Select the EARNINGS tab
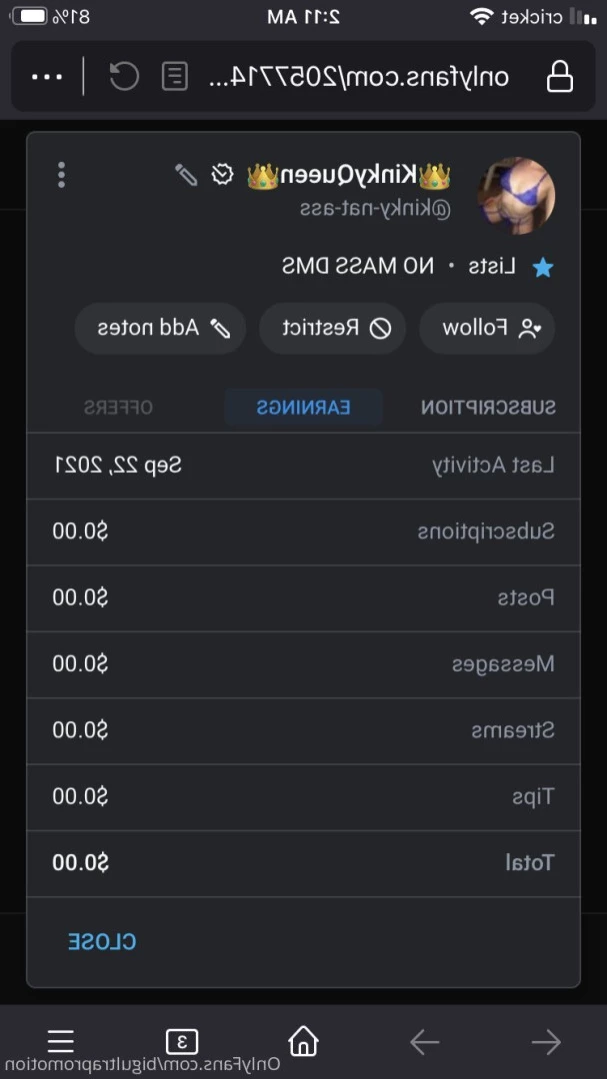This screenshot has height=1079, width=607. point(304,407)
